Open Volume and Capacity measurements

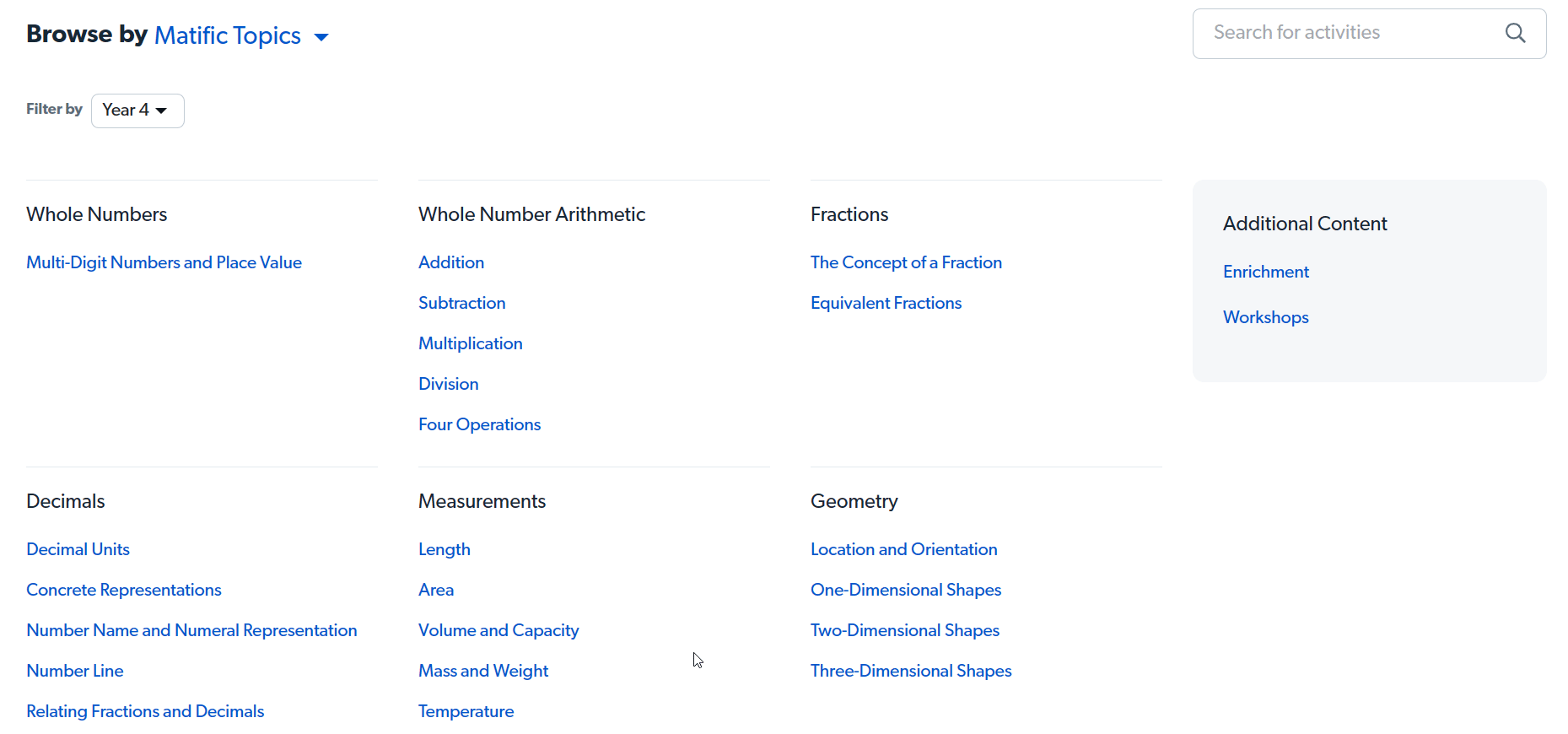point(498,630)
